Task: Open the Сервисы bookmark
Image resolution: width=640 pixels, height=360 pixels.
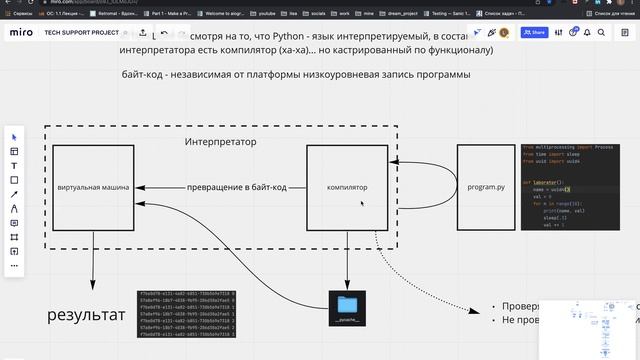Action: coord(18,13)
